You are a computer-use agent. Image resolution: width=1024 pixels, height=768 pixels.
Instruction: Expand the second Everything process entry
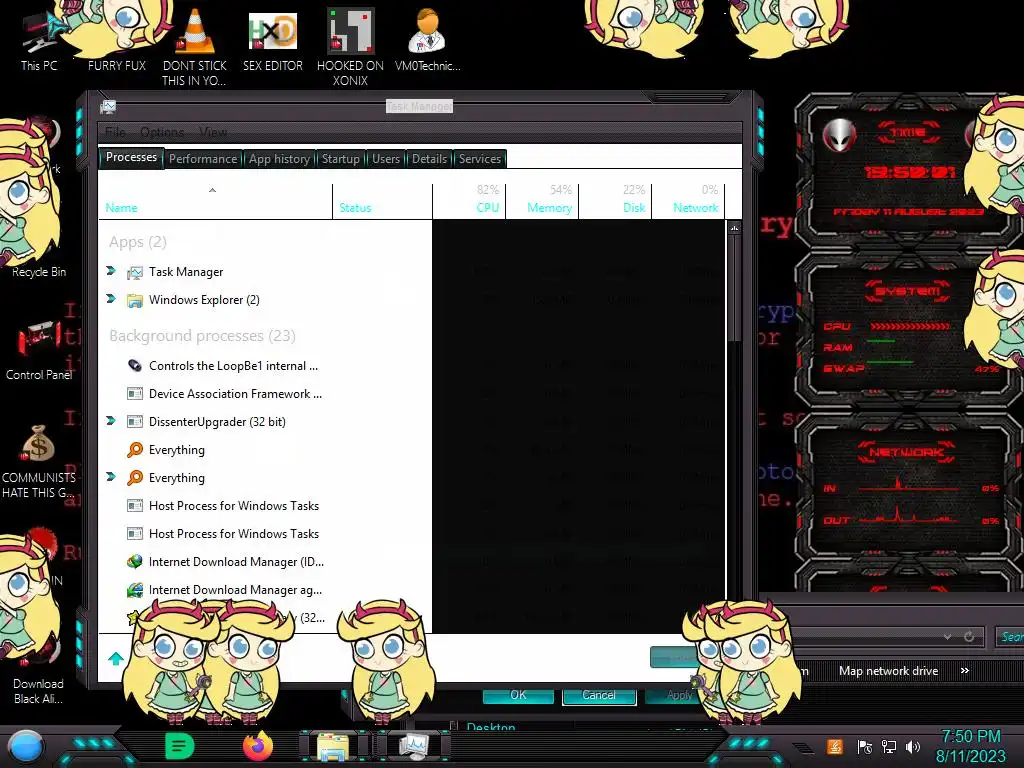coord(111,477)
